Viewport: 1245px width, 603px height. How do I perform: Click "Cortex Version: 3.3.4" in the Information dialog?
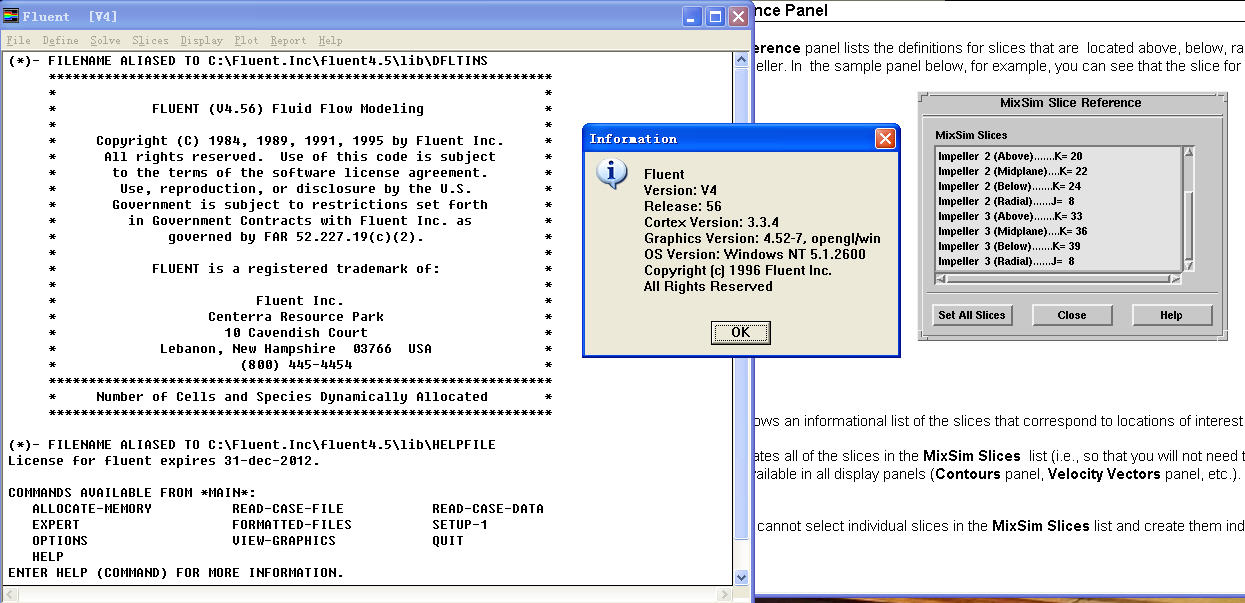pos(711,223)
